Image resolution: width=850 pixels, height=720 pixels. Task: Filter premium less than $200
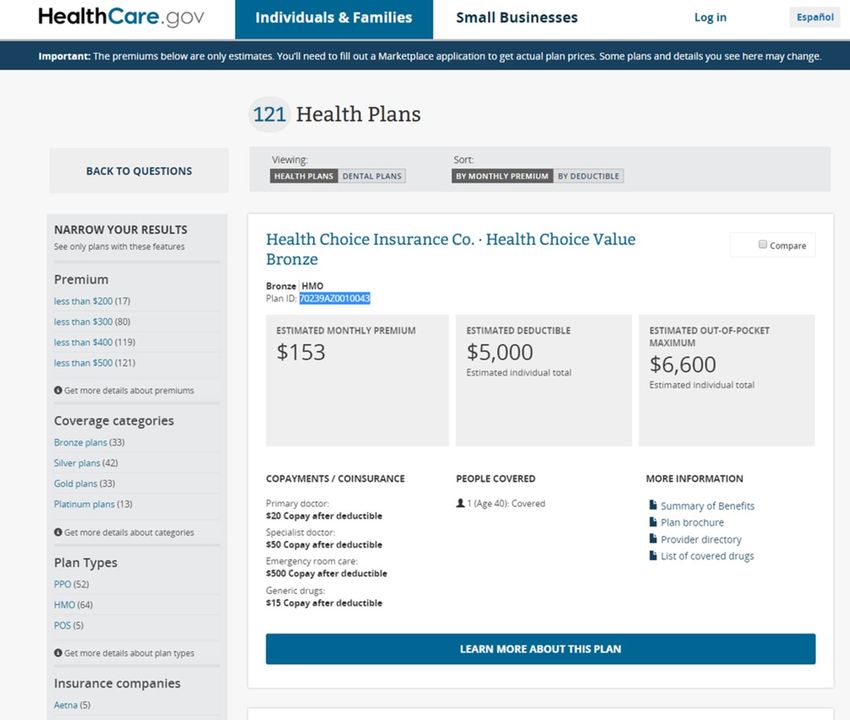(83, 301)
